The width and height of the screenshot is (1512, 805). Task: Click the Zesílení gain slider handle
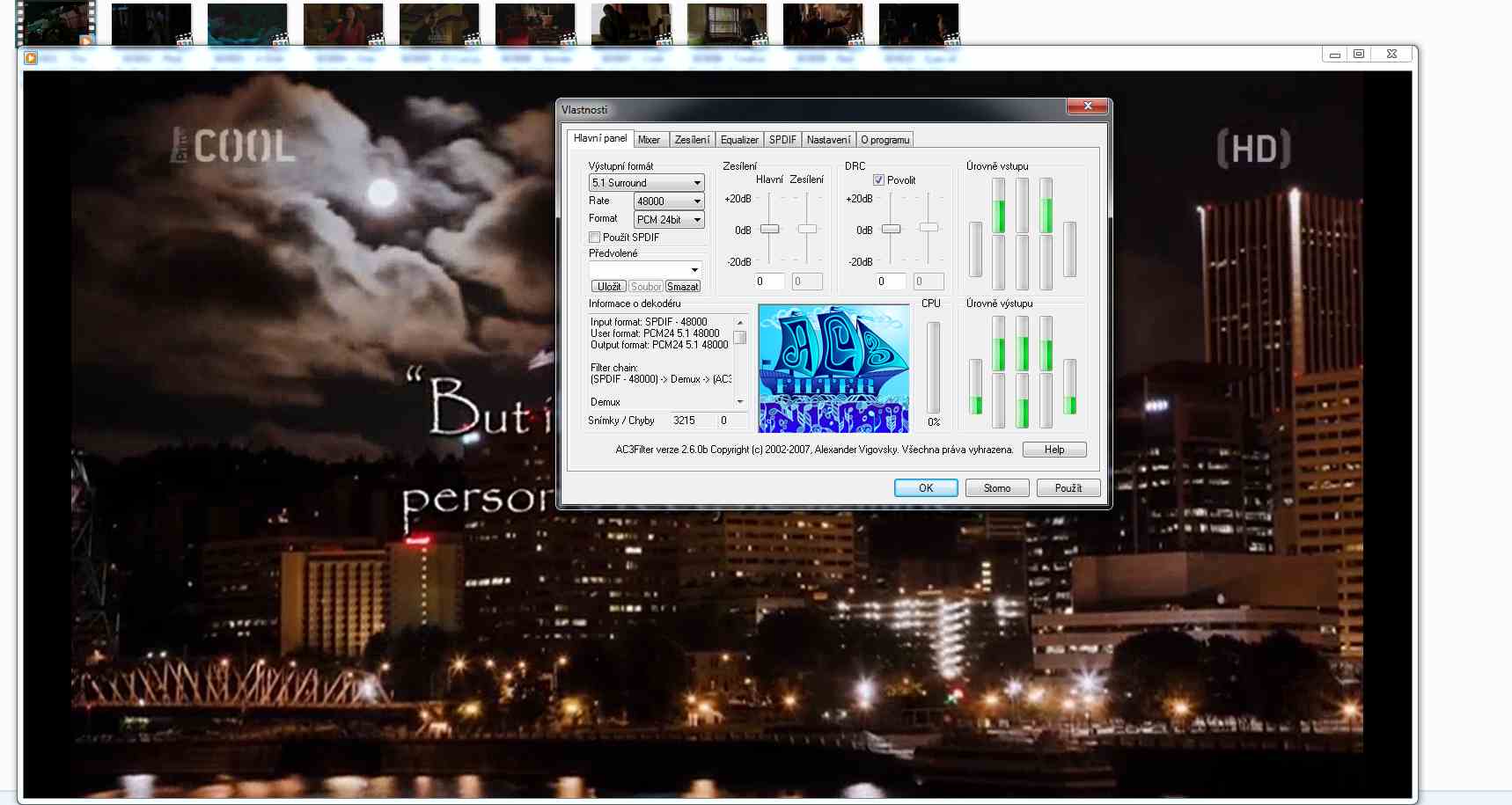pos(807,229)
